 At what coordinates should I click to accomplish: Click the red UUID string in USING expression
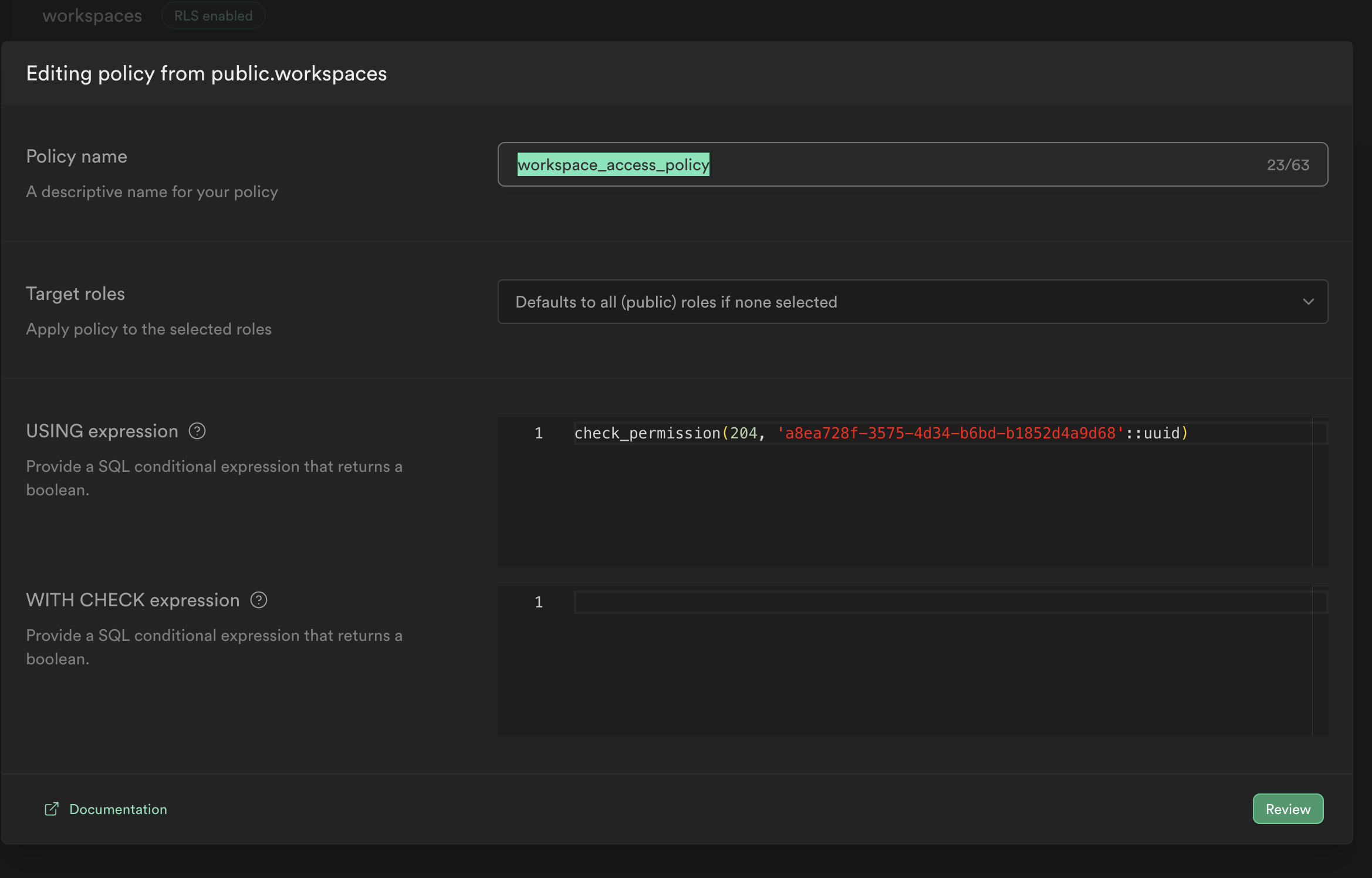click(949, 433)
